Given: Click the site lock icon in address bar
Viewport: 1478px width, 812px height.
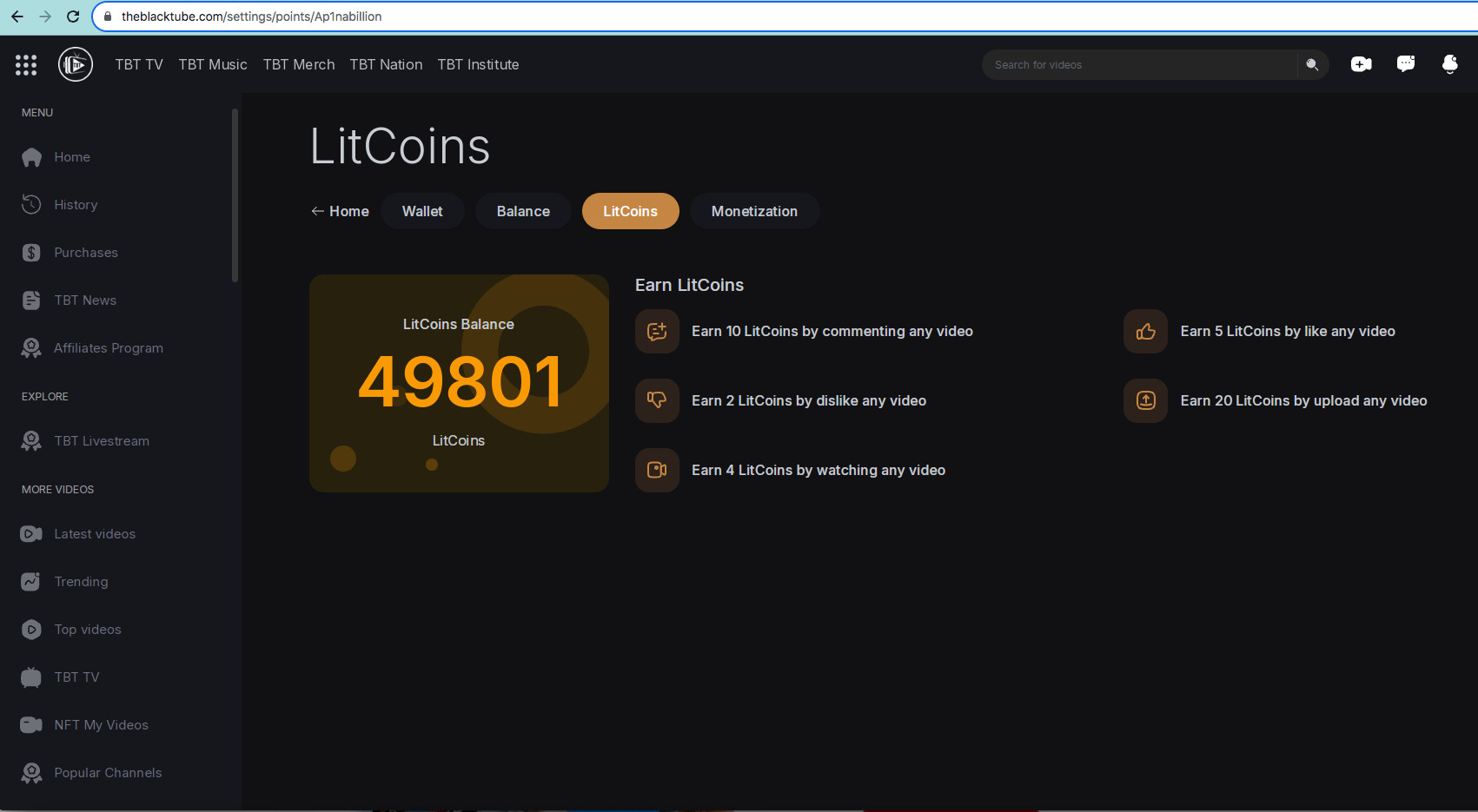Looking at the screenshot, I should 108,17.
